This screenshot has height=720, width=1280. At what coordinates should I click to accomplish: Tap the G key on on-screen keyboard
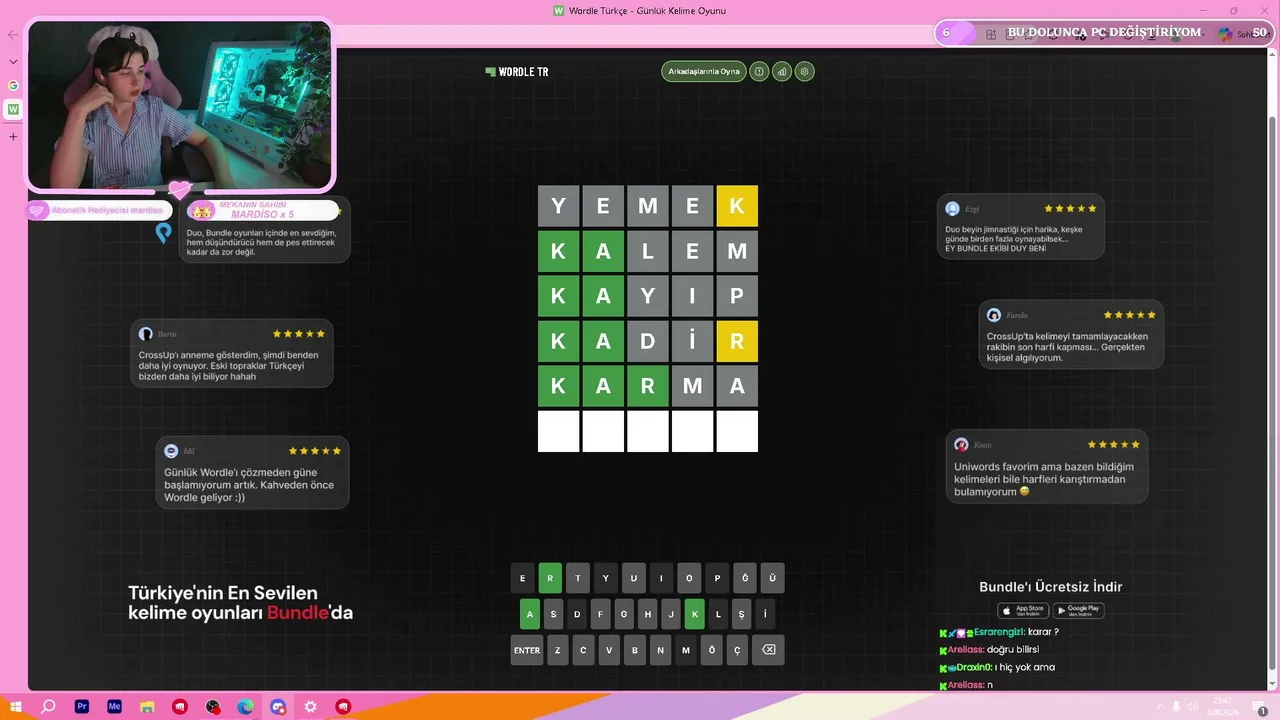623,614
